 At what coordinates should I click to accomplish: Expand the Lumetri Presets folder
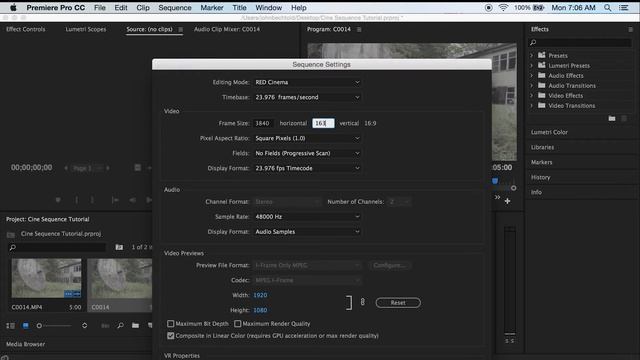click(531, 65)
